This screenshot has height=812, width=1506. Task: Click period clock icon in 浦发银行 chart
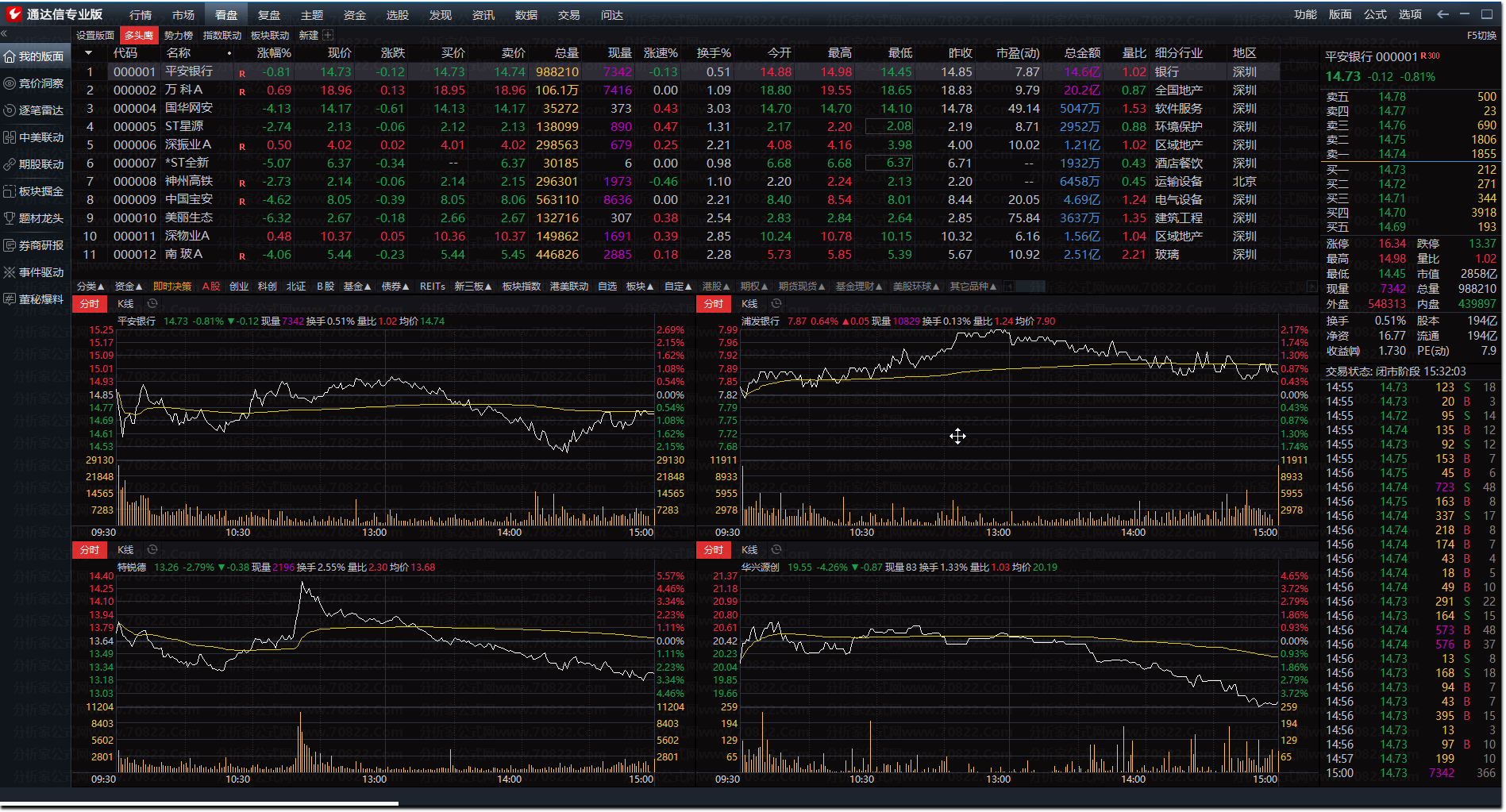point(776,303)
